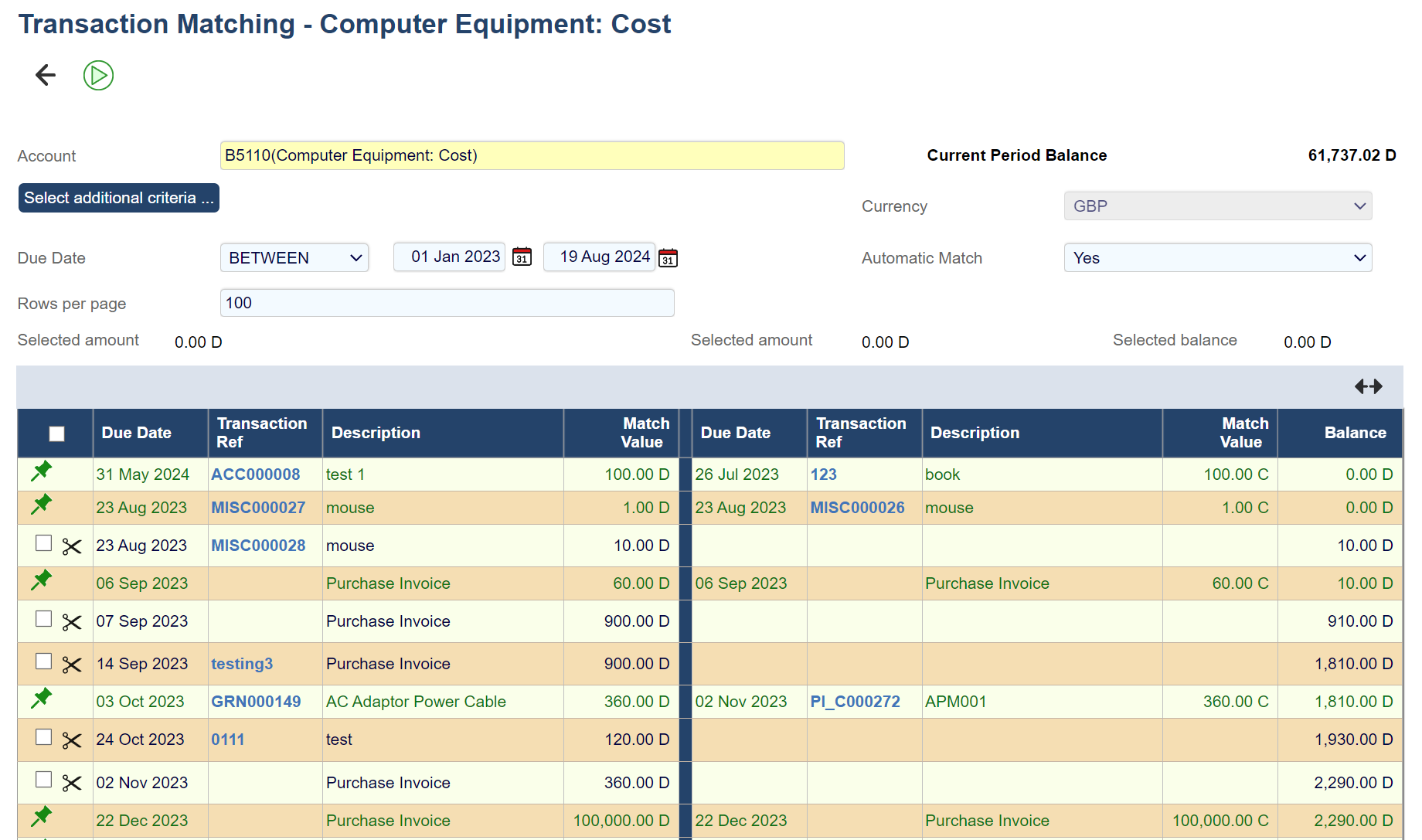Click pin icon on GRN000149 row
Viewport: 1422px width, 840px height.
coord(42,698)
